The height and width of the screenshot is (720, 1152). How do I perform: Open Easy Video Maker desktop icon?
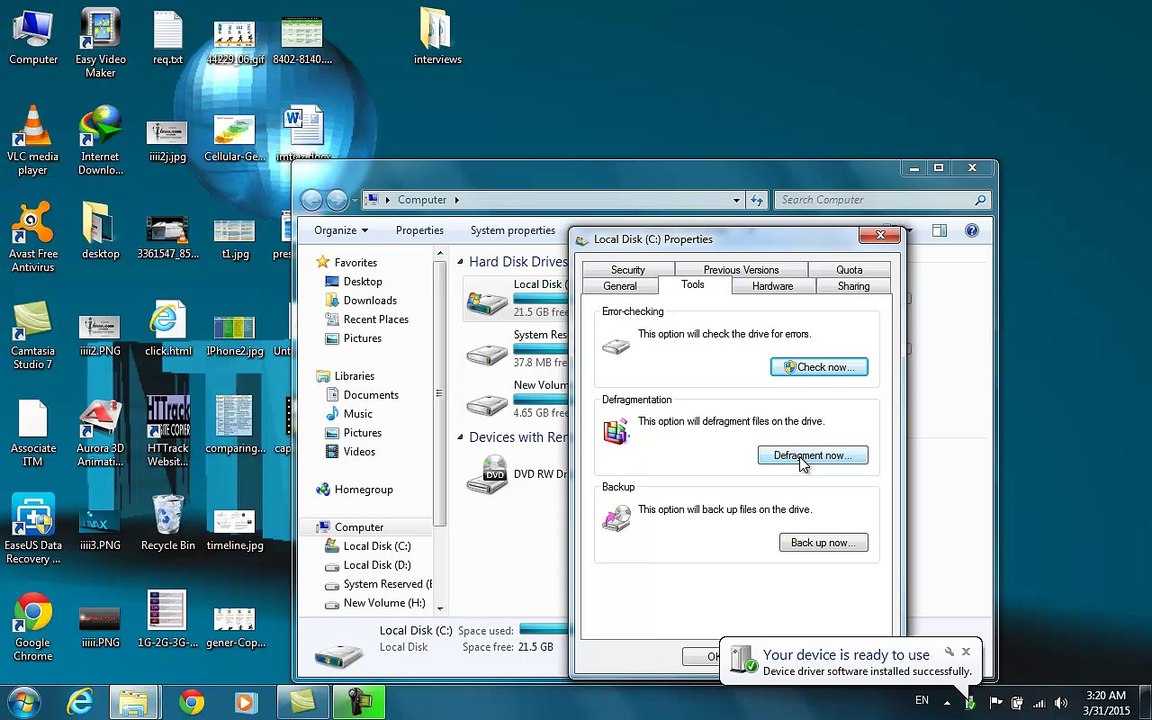[x=100, y=43]
